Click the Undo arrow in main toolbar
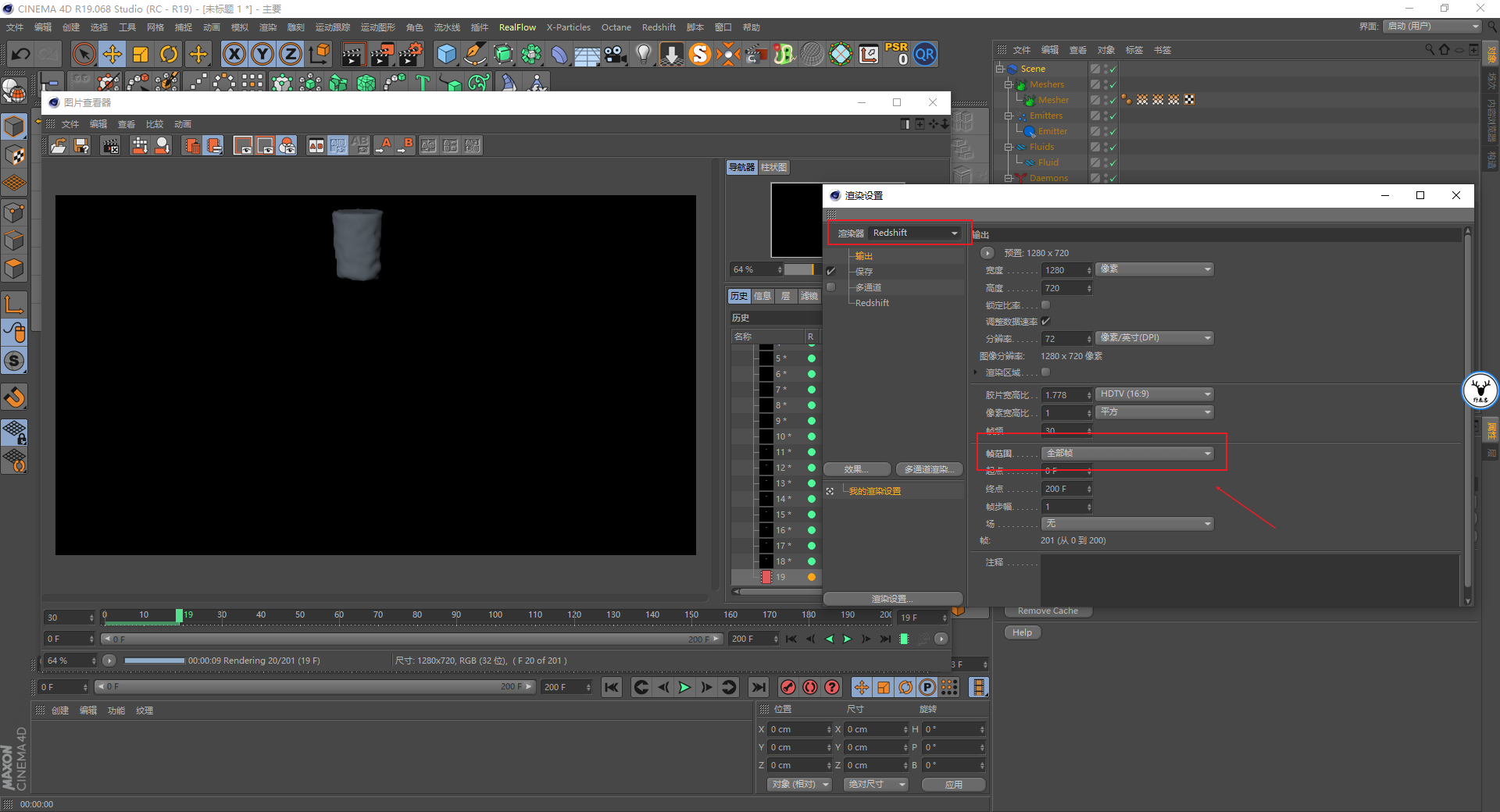Screen dimensions: 1500x812 click(x=21, y=54)
